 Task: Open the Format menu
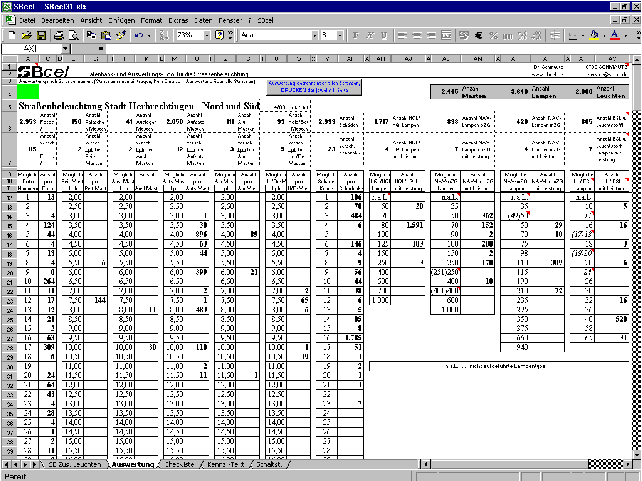click(151, 20)
